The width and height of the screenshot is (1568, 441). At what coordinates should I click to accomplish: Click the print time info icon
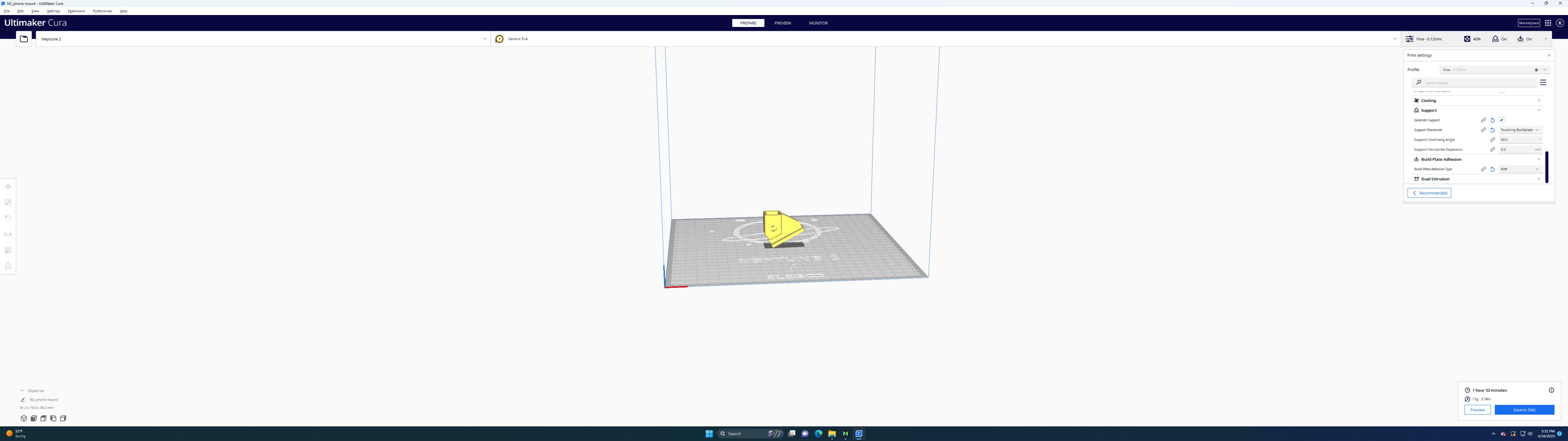[1551, 390]
